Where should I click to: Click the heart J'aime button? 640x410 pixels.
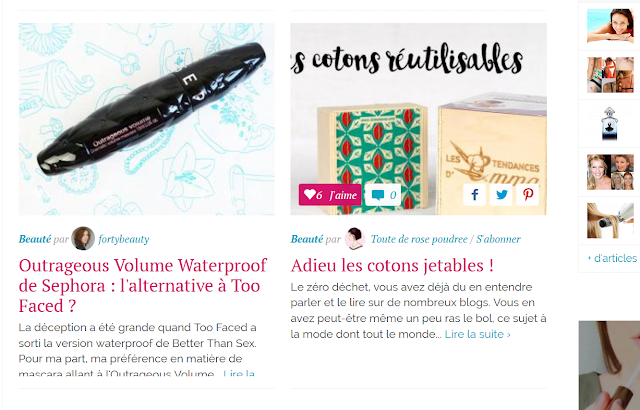tap(330, 195)
